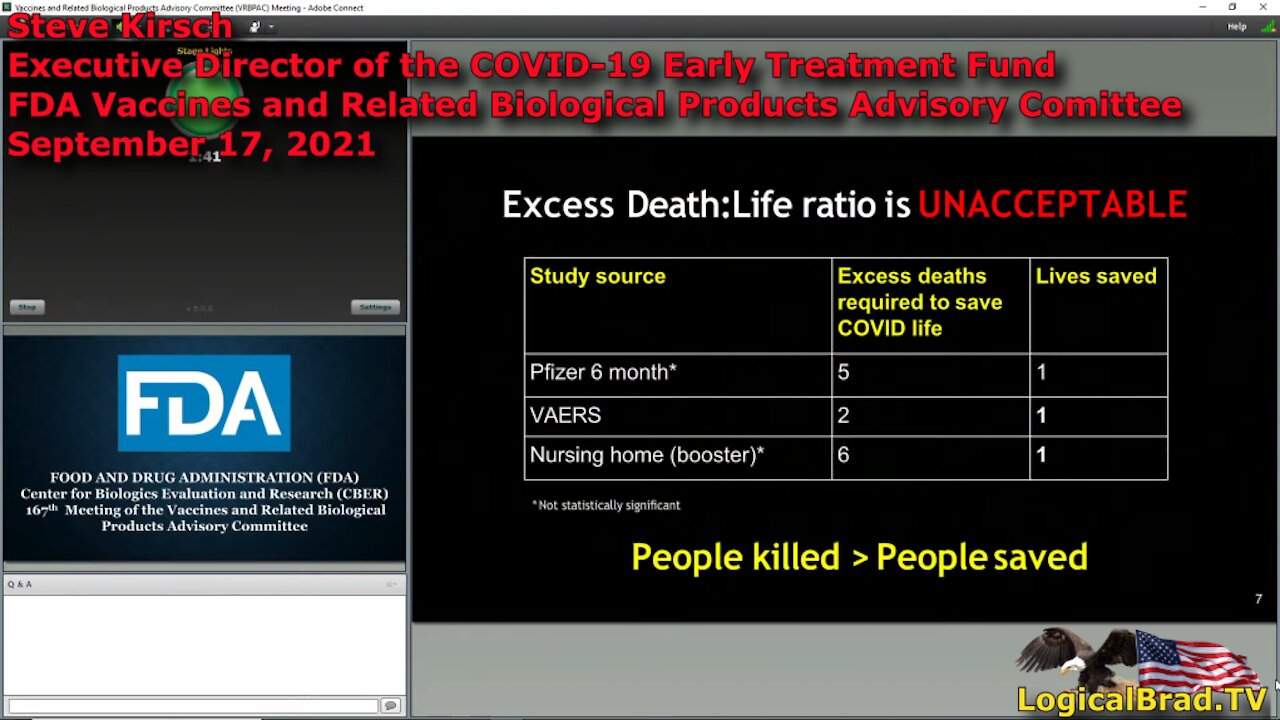Select the "Pfizer 6 month*" table cell
The image size is (1280, 720).
[x=678, y=374]
